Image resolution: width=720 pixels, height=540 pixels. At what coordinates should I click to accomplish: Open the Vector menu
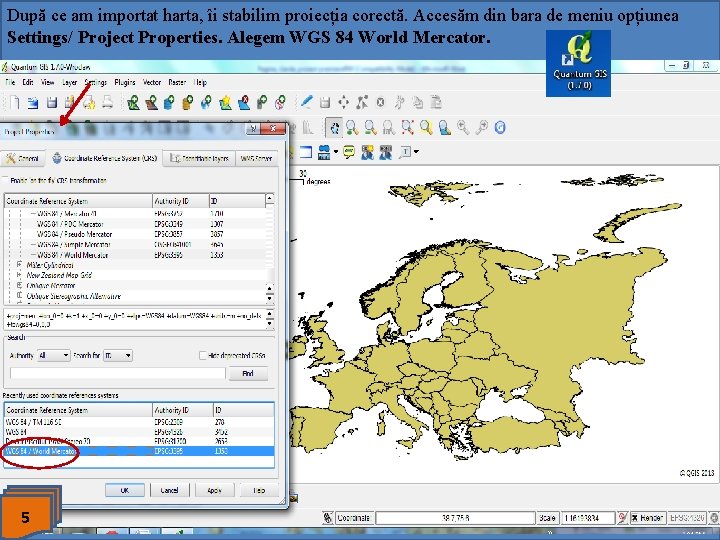[152, 82]
